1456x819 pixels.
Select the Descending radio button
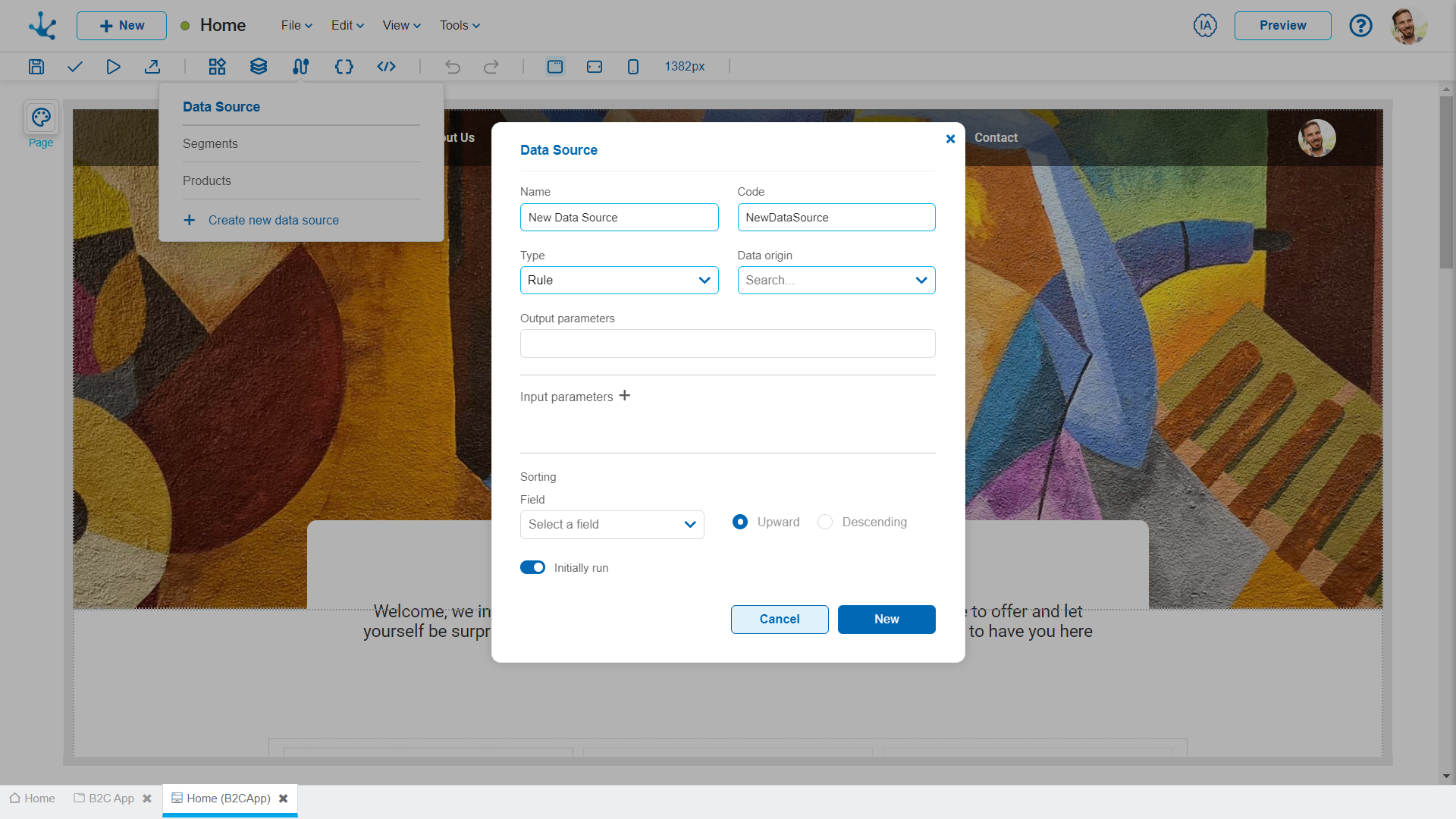click(x=824, y=522)
